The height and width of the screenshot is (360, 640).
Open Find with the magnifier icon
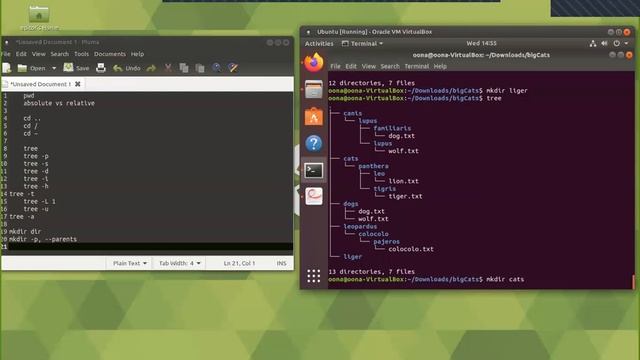pyautogui.click(x=217, y=68)
